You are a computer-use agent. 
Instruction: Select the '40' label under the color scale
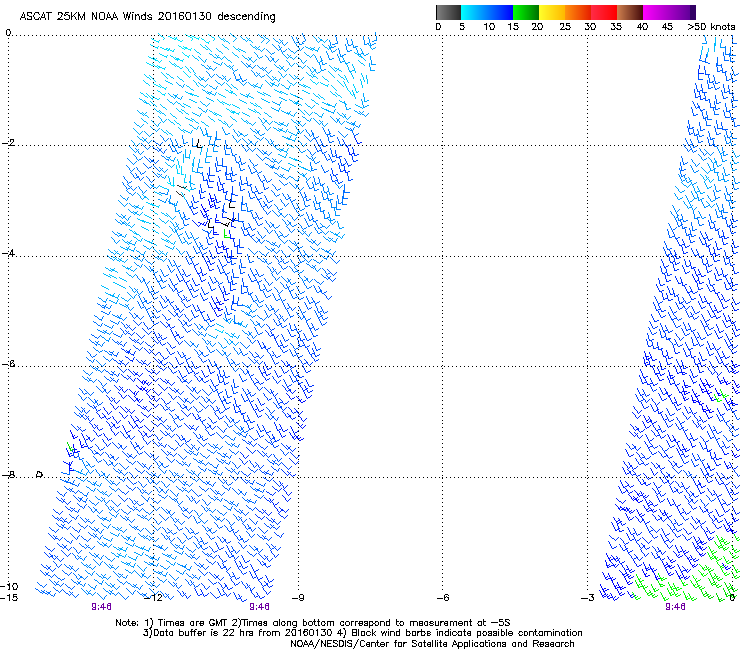(642, 26)
